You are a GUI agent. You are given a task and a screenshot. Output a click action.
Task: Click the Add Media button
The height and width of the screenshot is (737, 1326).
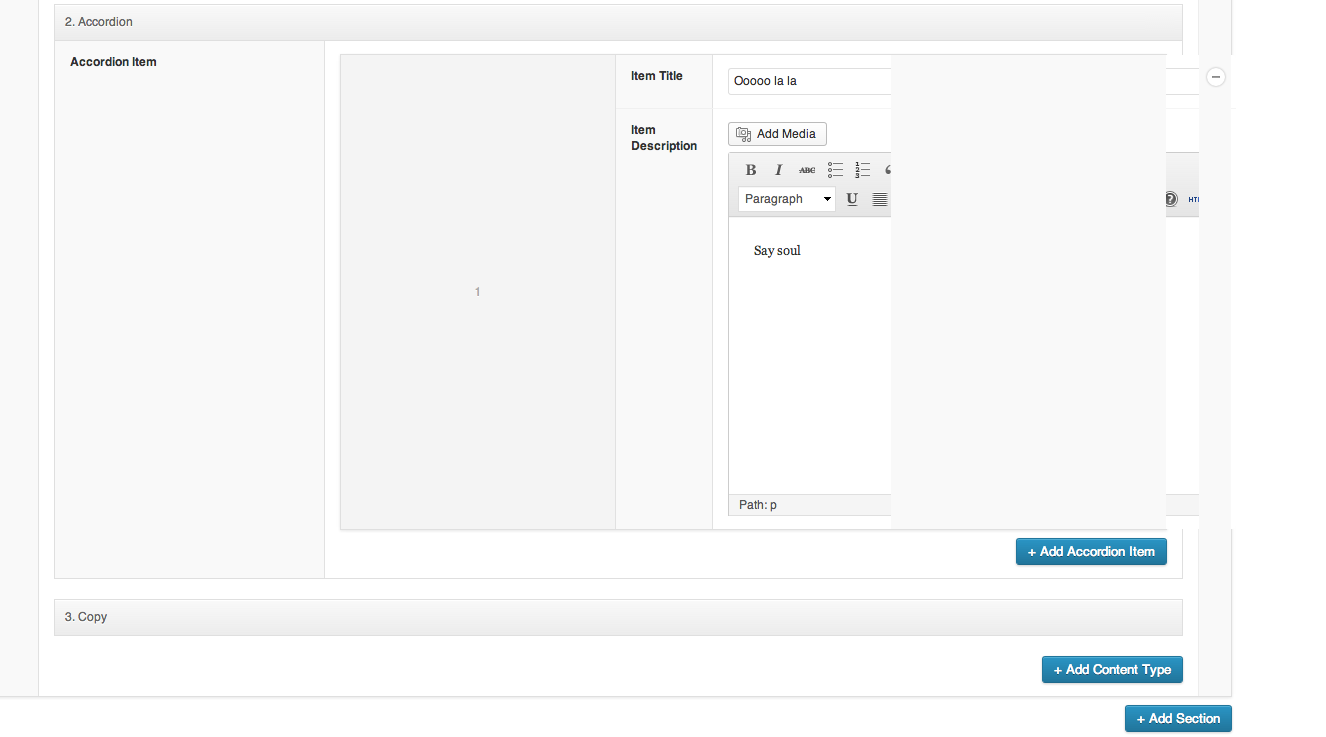[x=777, y=134]
